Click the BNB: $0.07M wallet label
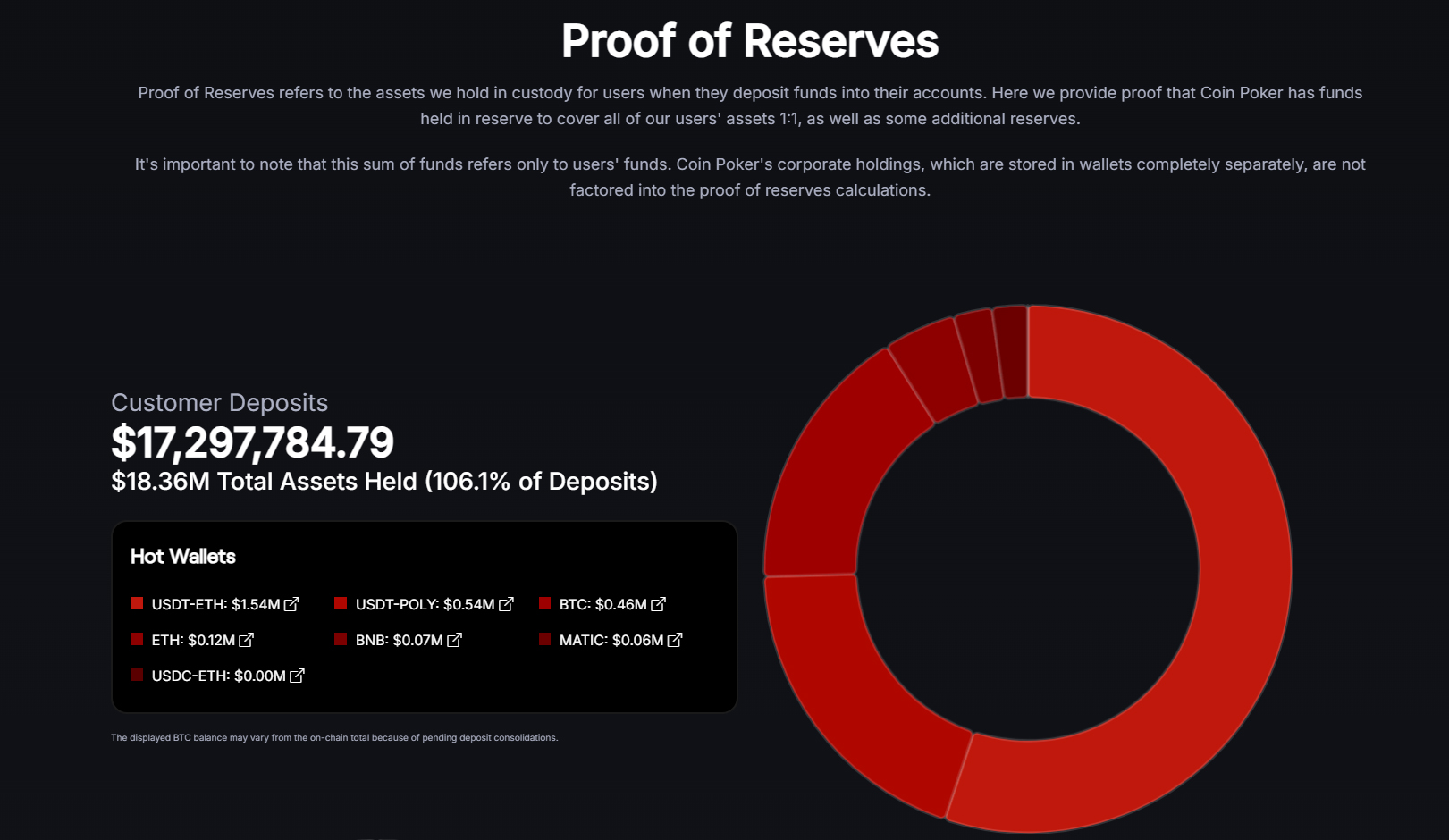1449x840 pixels. coord(399,640)
